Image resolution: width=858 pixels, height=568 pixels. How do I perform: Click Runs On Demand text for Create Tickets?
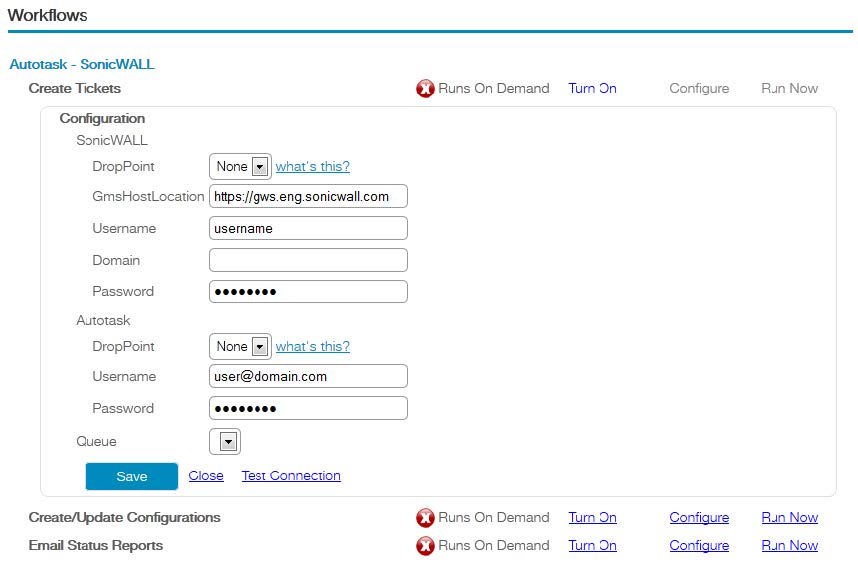pos(494,88)
